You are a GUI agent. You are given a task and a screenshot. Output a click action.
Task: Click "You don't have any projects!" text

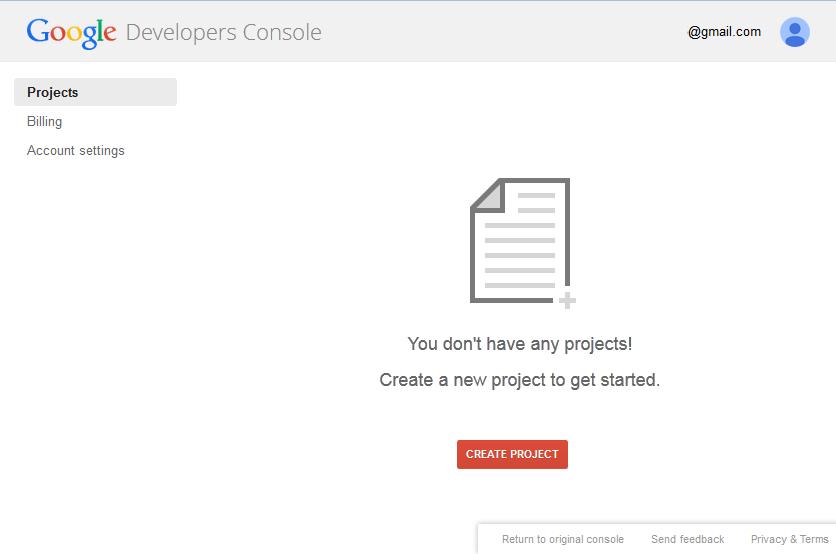pos(520,344)
